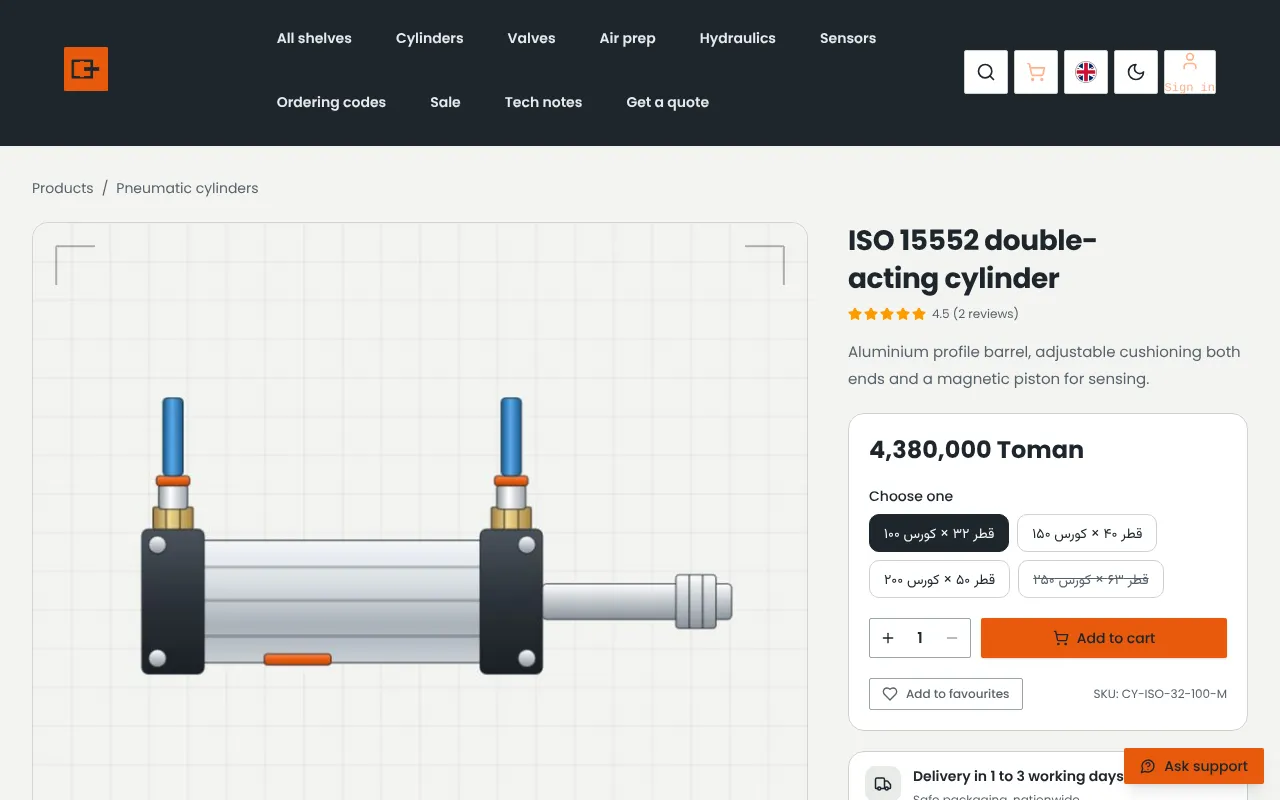Select the قطر ۳۲ × کورس ۱۰۰ option
This screenshot has height=800, width=1280.
pos(939,533)
